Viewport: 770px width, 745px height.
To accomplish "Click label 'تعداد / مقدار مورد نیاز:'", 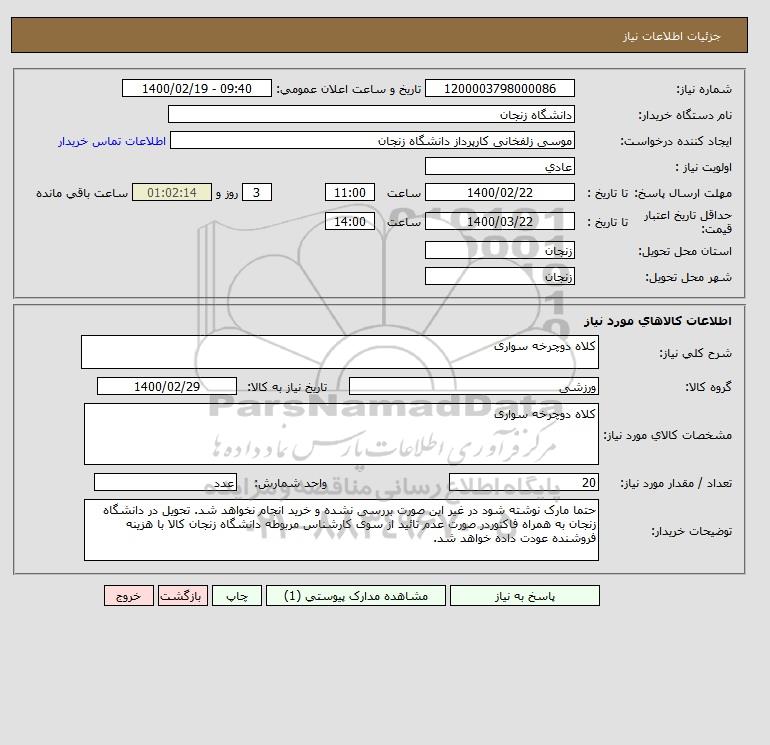I will (x=676, y=483).
